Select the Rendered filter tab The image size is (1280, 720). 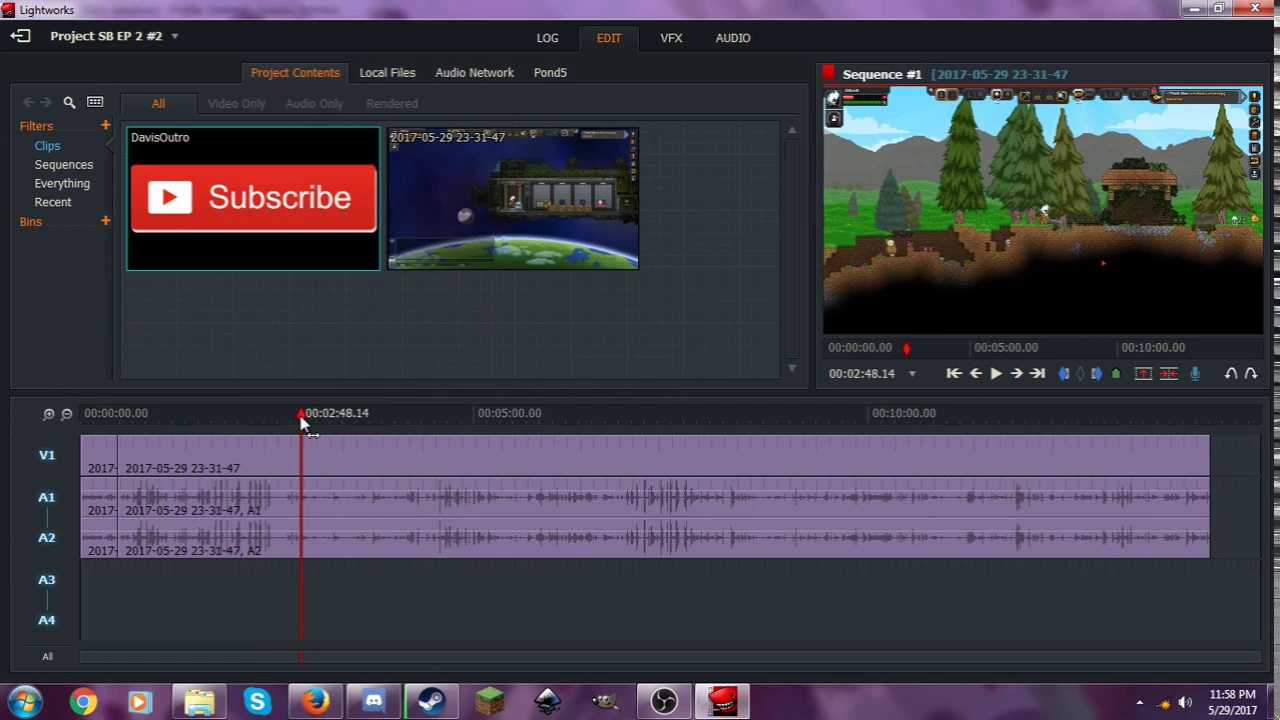pos(392,104)
